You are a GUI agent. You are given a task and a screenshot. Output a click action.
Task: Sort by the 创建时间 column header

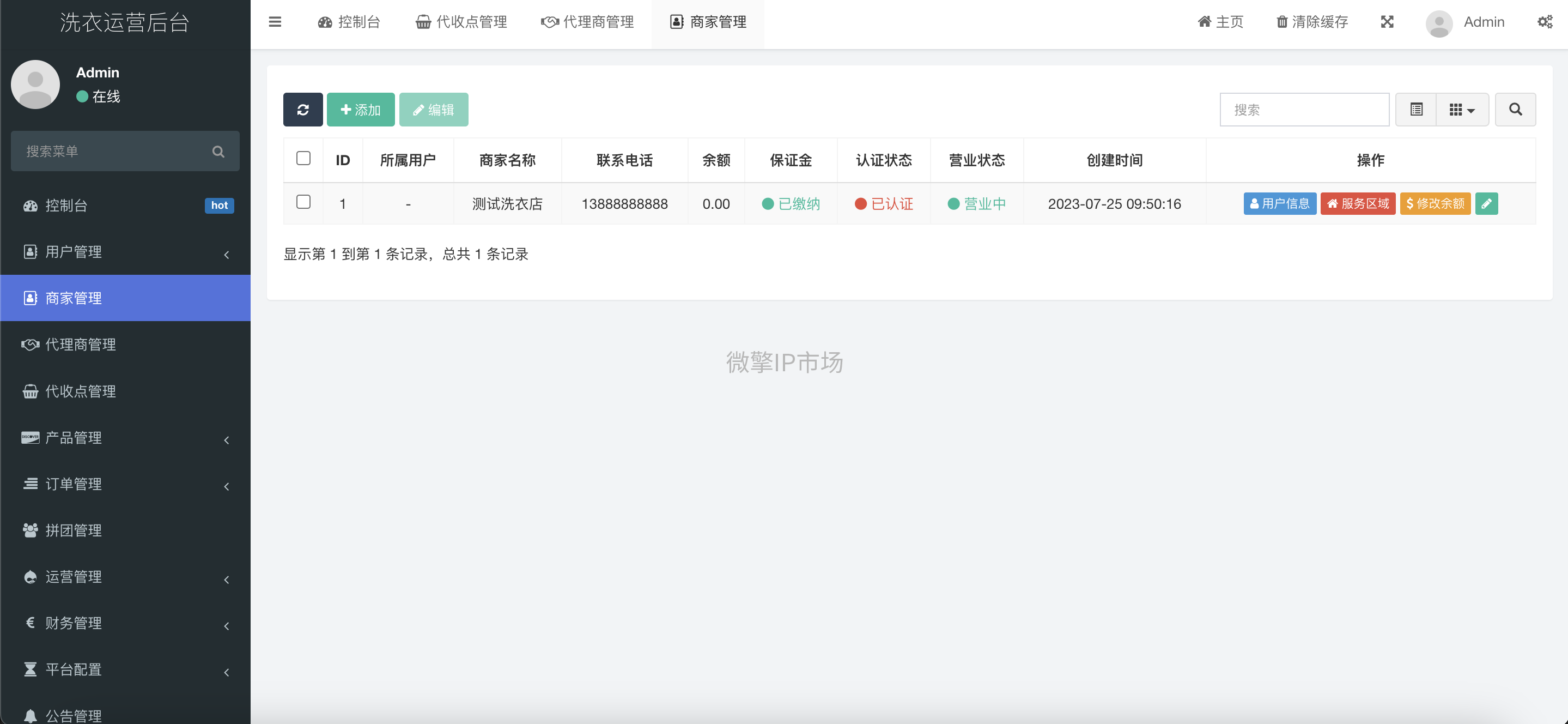[1114, 160]
